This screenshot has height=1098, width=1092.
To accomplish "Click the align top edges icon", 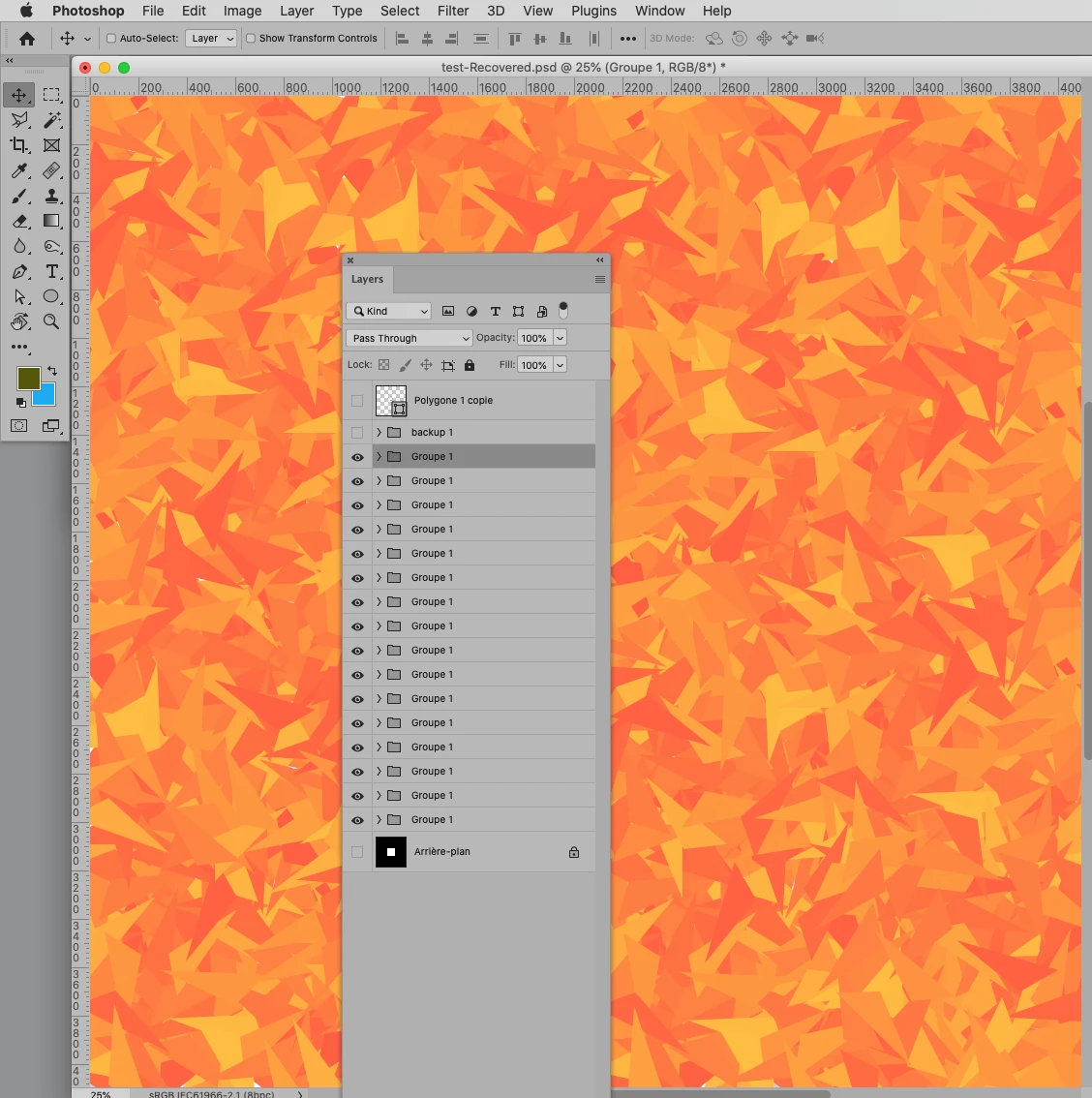I will (514, 39).
